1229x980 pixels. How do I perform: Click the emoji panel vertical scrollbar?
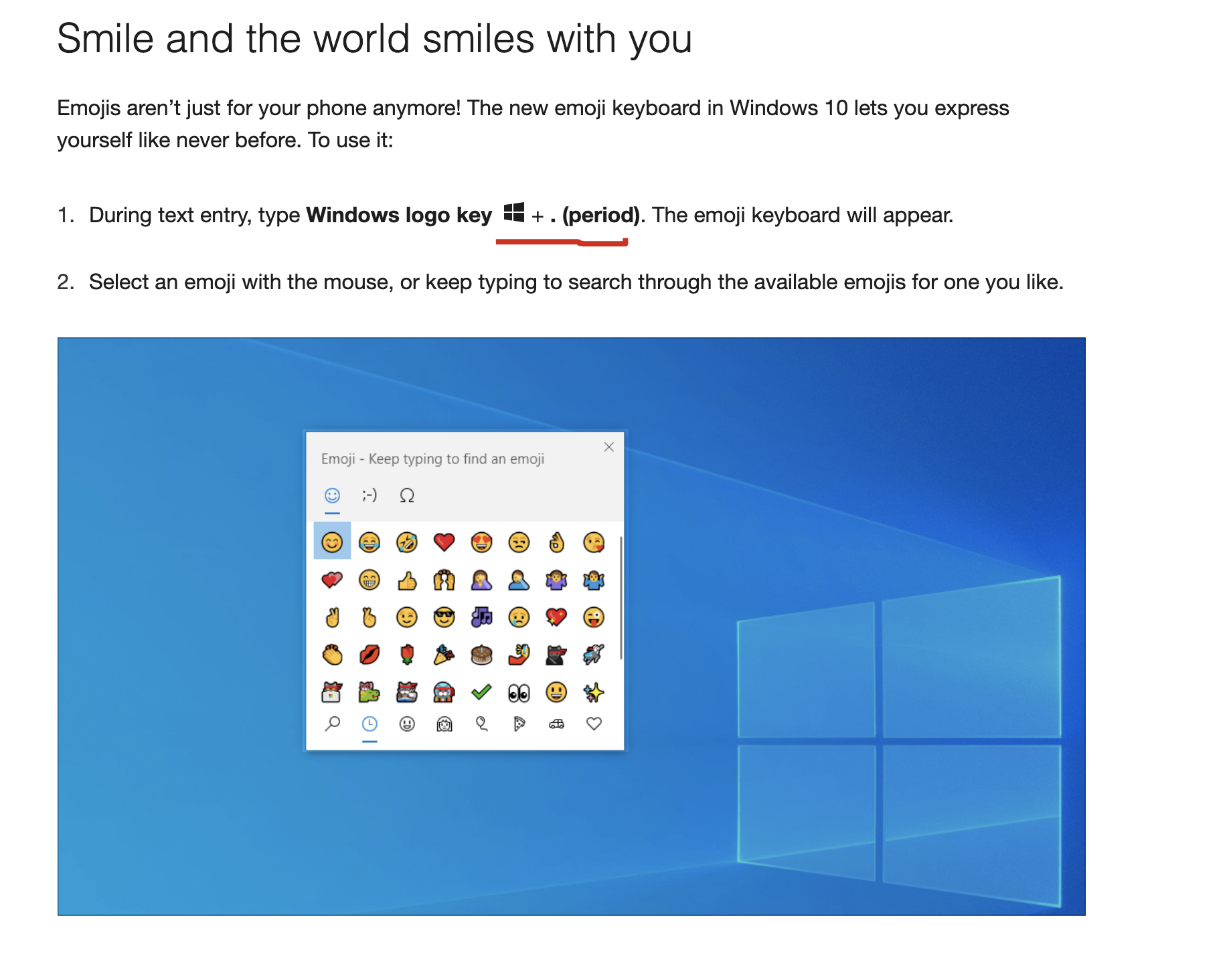(621, 597)
